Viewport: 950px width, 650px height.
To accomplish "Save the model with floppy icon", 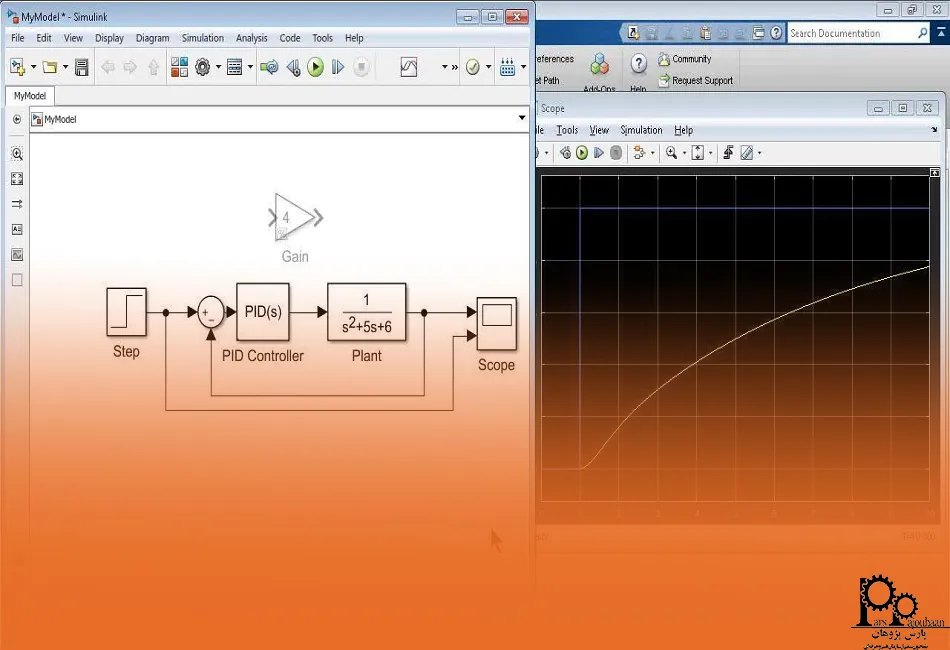I will tap(82, 67).
